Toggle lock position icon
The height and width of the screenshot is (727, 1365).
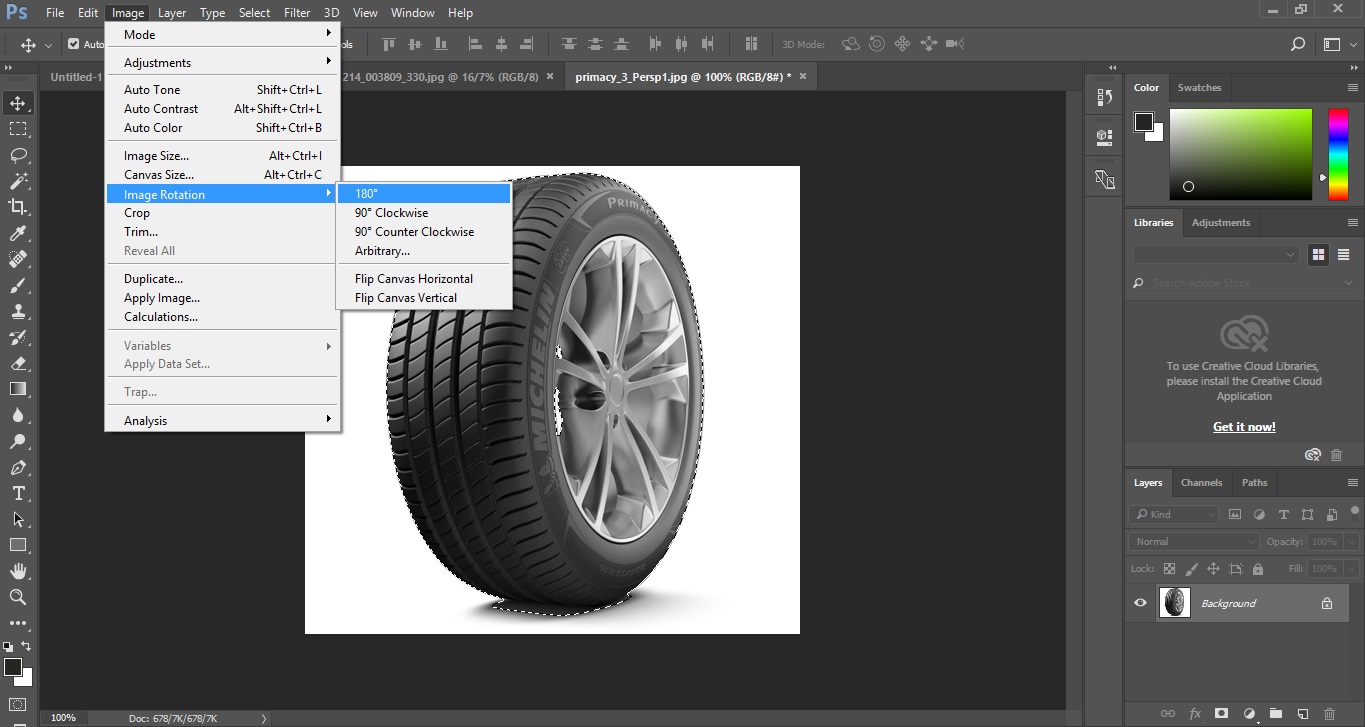click(1213, 569)
